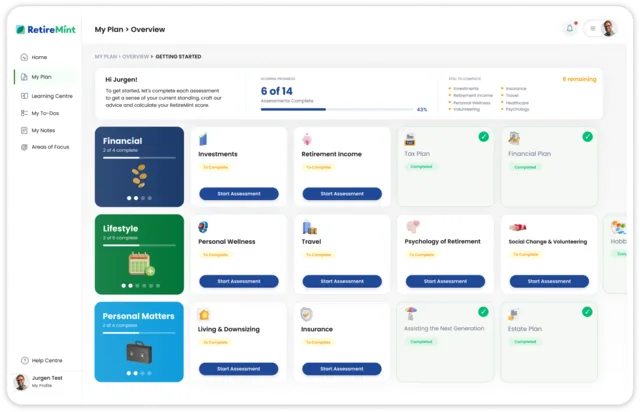640x412 pixels.
Task: Click the MY PLAN breadcrumb
Action: click(106, 57)
